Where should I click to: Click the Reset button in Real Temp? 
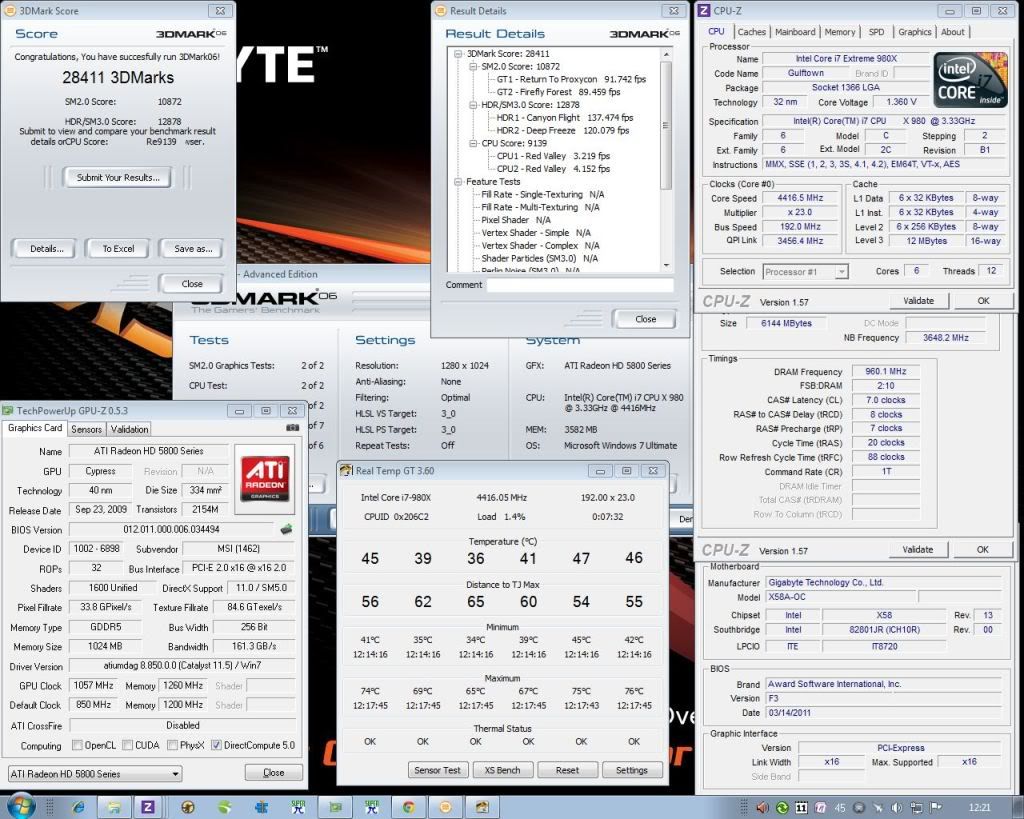(x=567, y=770)
